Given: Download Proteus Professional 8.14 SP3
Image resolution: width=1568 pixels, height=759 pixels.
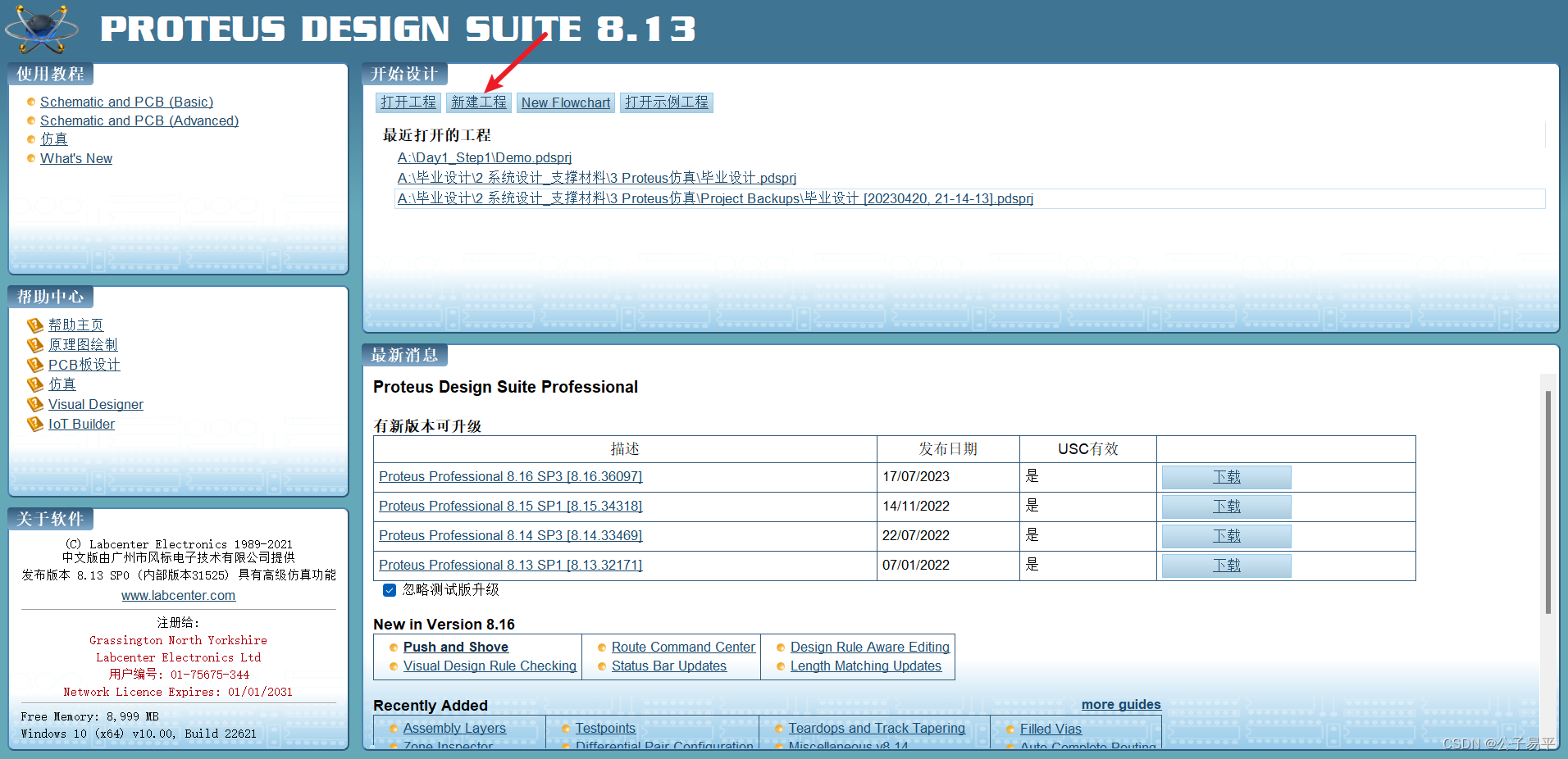Looking at the screenshot, I should pos(1227,536).
